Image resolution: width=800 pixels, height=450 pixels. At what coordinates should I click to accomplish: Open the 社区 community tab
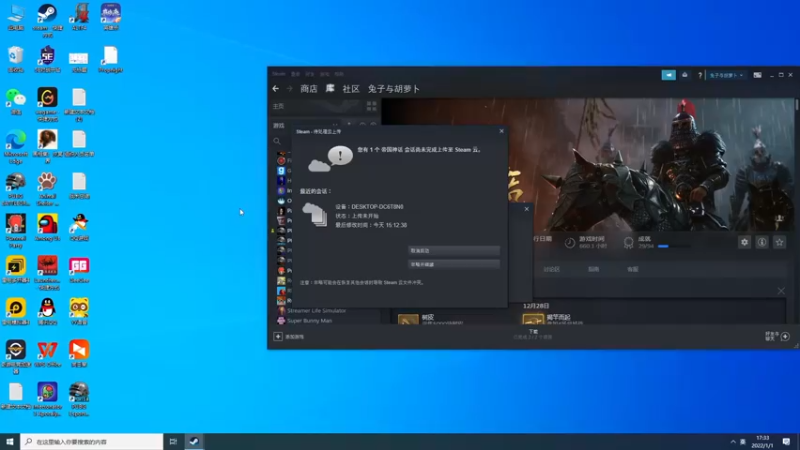coord(351,89)
